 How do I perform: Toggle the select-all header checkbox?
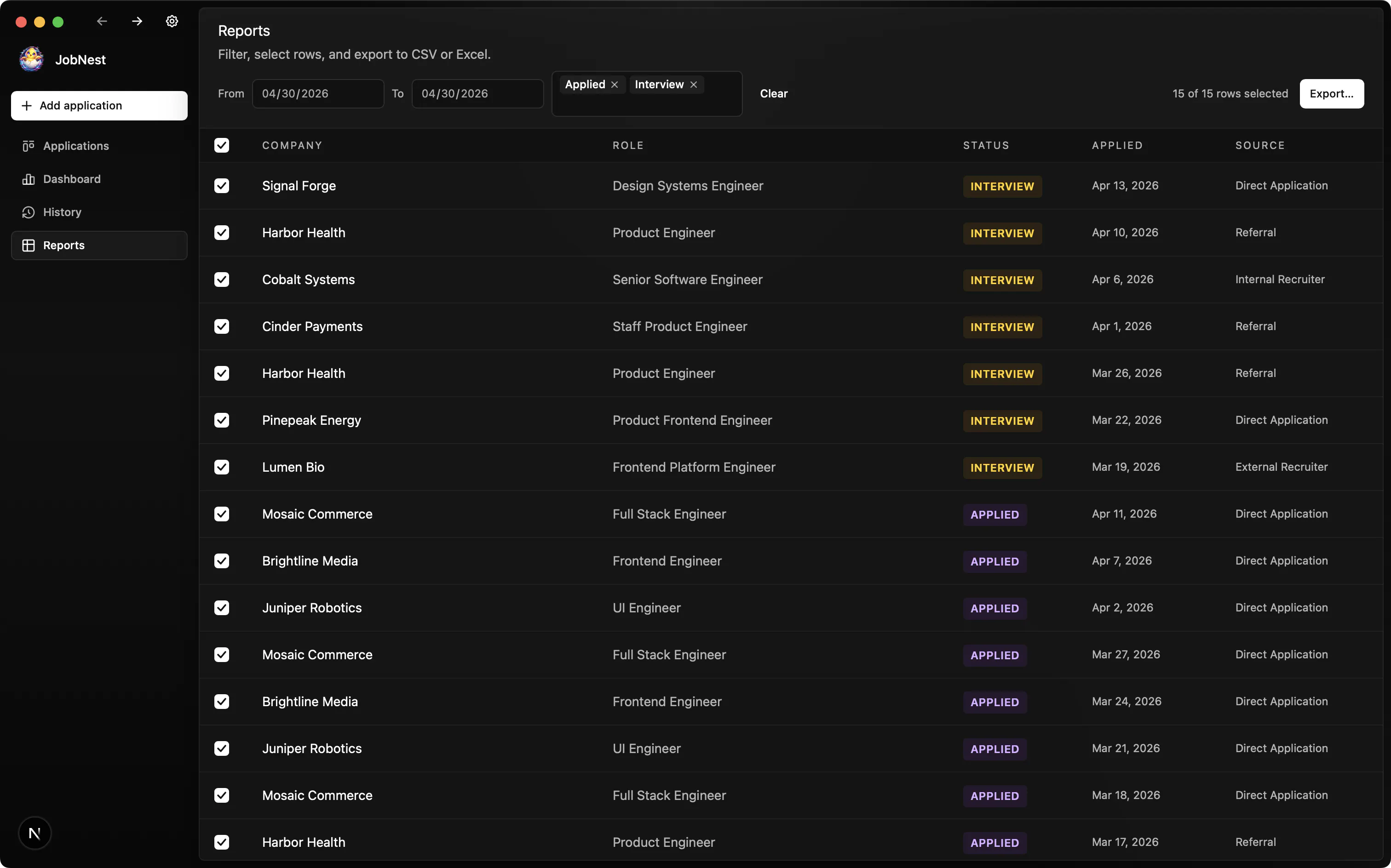[222, 145]
